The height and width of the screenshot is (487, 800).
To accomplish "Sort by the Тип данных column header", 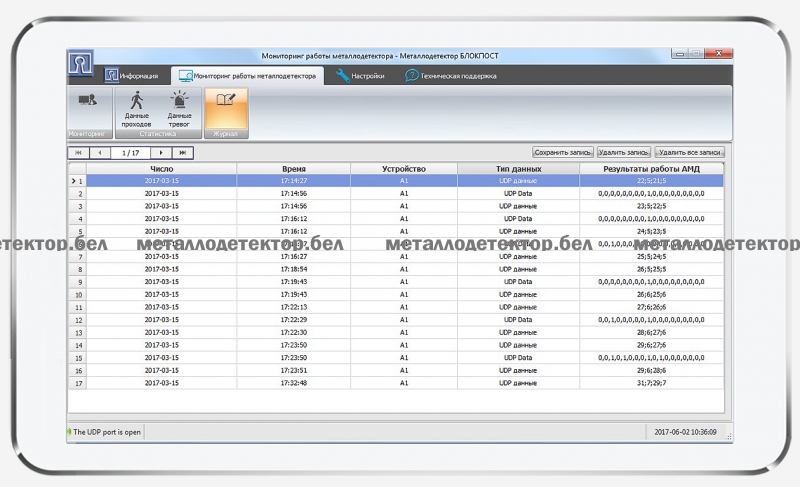I will click(518, 169).
